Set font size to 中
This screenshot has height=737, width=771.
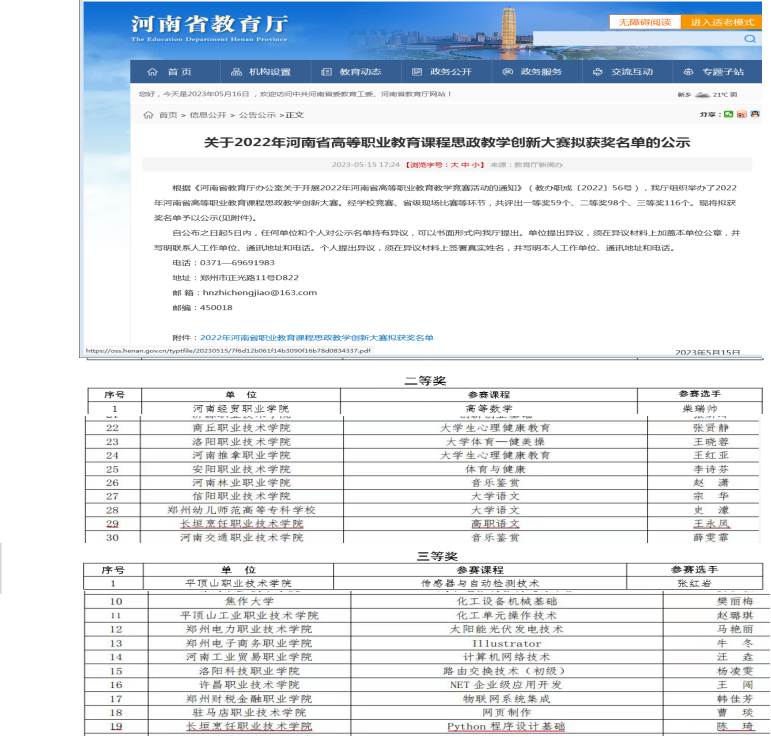[x=465, y=165]
